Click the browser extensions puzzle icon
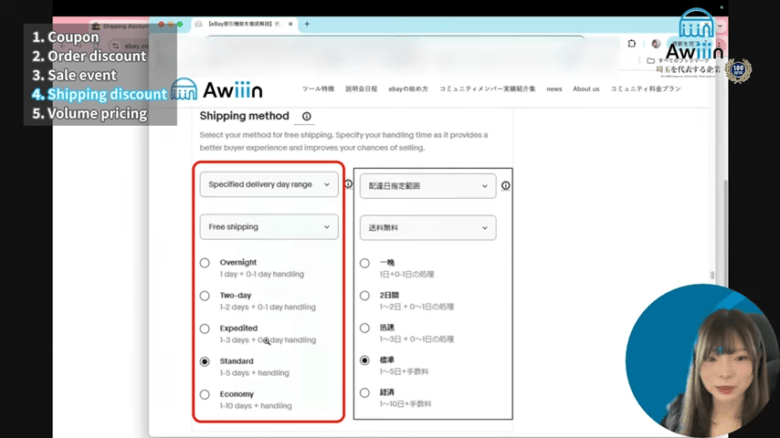Screen dimensions: 780x438 (631, 43)
